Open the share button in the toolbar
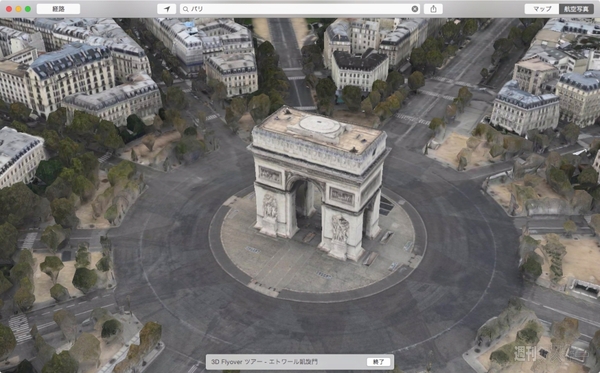Image resolution: width=600 pixels, height=373 pixels. [x=433, y=9]
